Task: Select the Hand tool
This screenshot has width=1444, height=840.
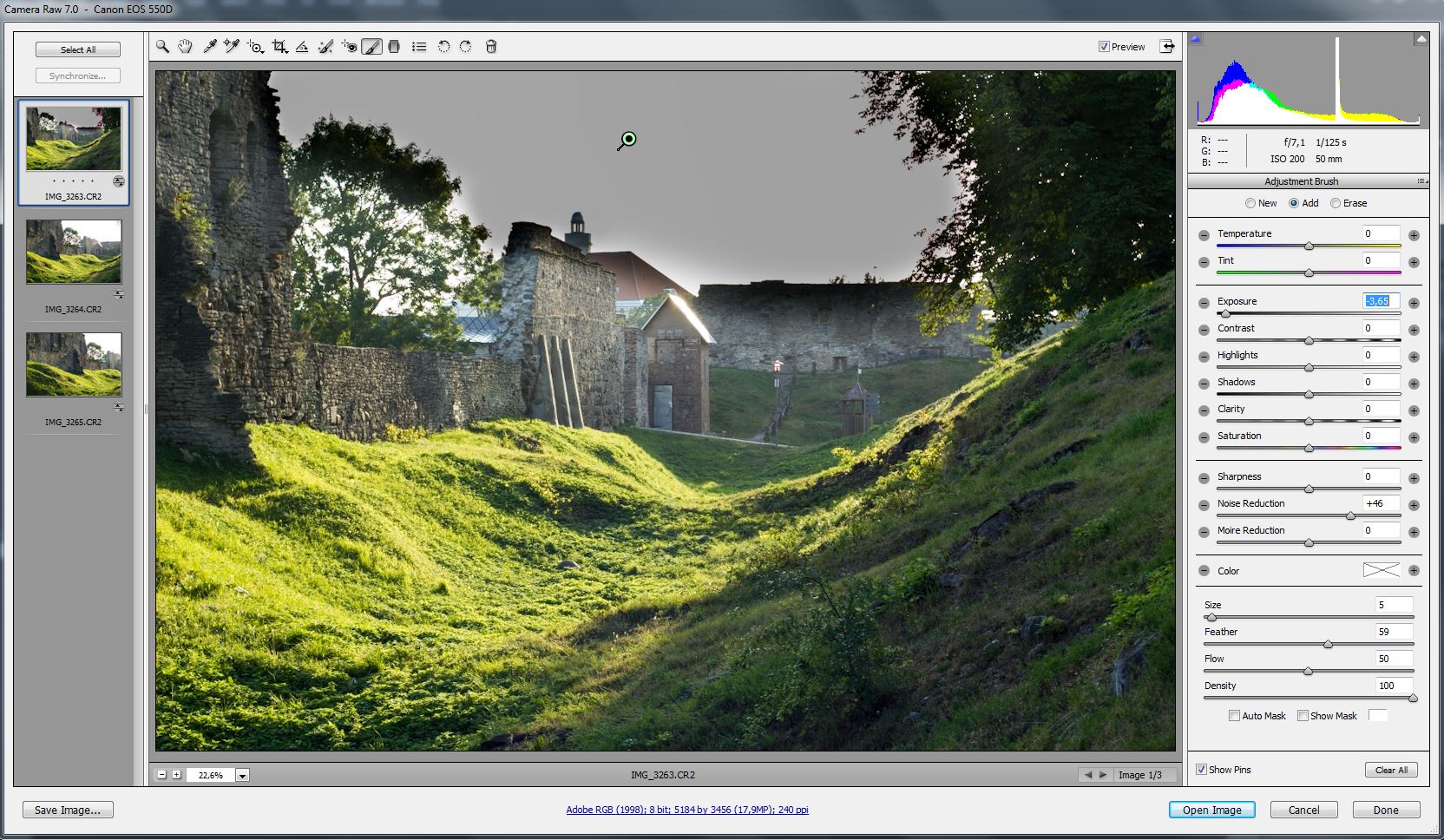Action: [185, 47]
